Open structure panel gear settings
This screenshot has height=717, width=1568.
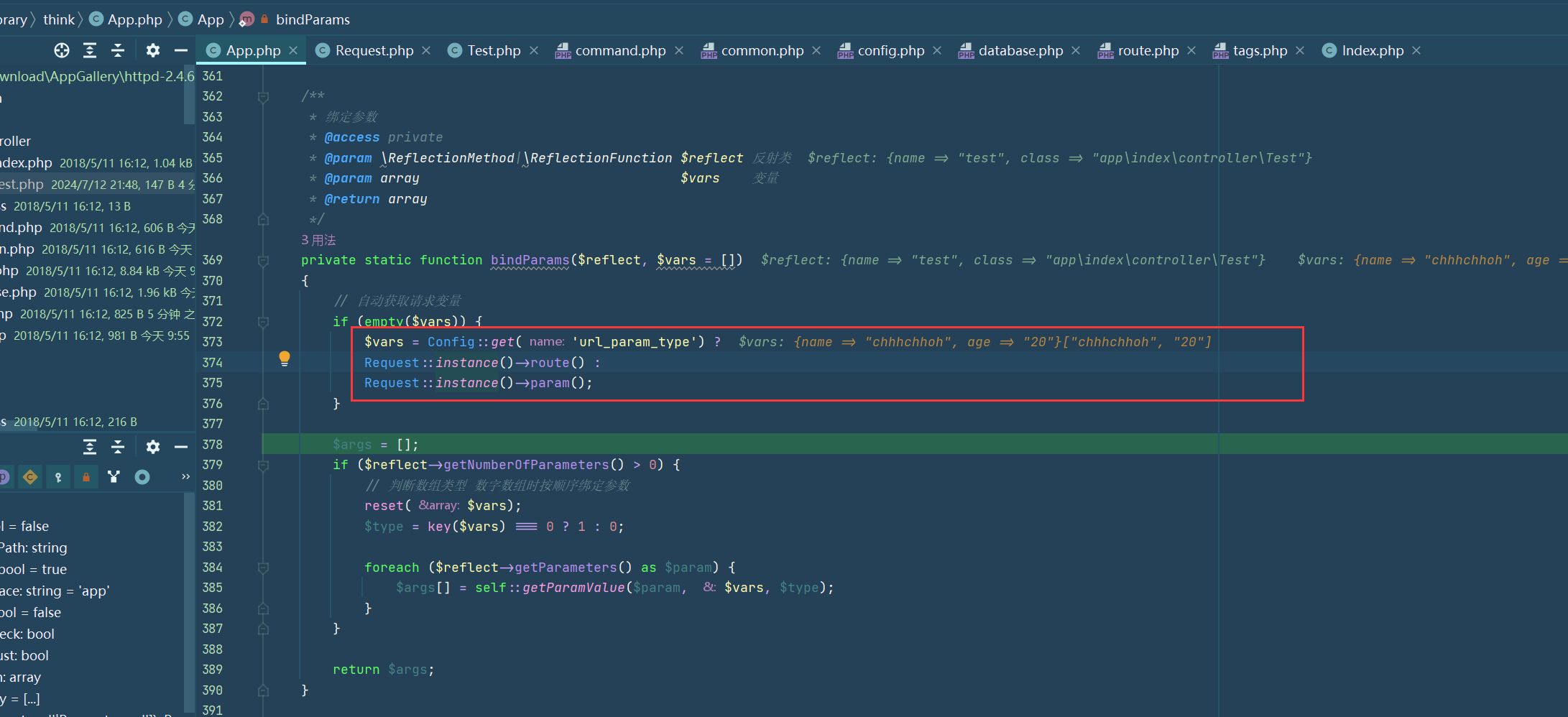tap(153, 447)
